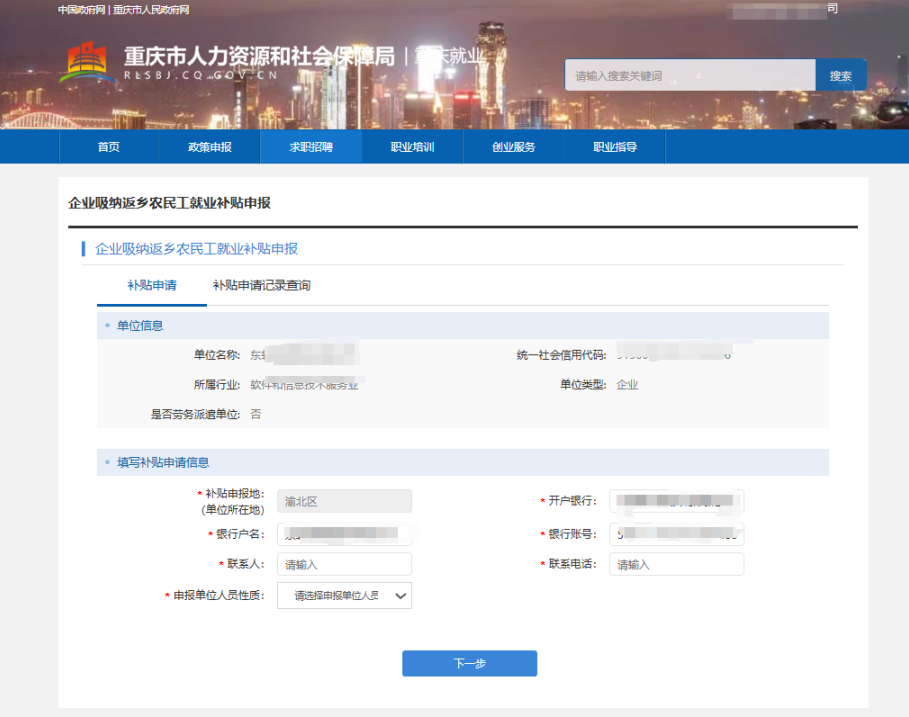Click the 补贴申报地 渝北区 field
Screen dimensions: 909x717
[x=344, y=501]
